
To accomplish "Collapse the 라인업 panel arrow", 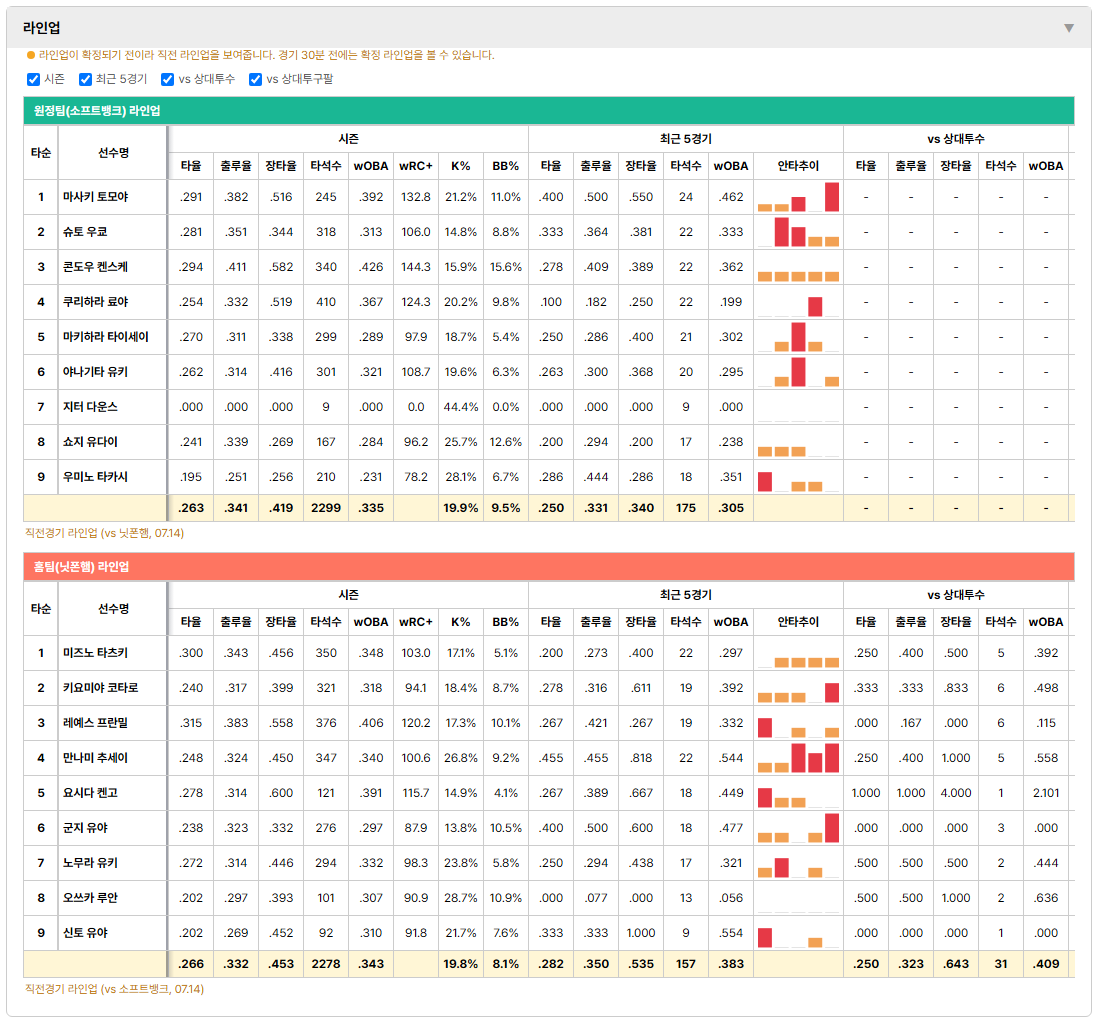I will tap(1069, 28).
